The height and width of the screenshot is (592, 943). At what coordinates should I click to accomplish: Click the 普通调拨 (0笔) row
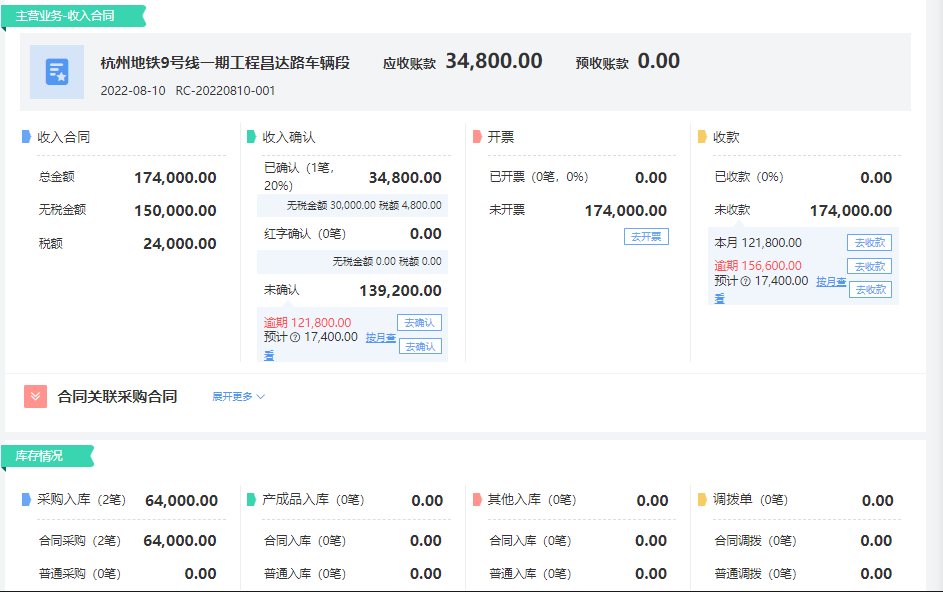tap(803, 574)
